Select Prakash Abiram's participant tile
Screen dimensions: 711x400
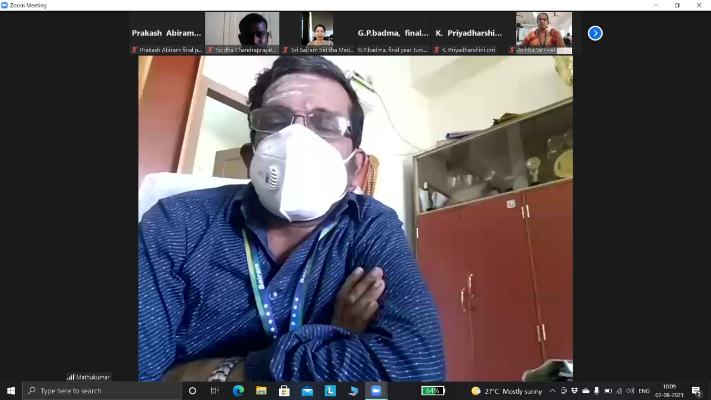[166, 33]
